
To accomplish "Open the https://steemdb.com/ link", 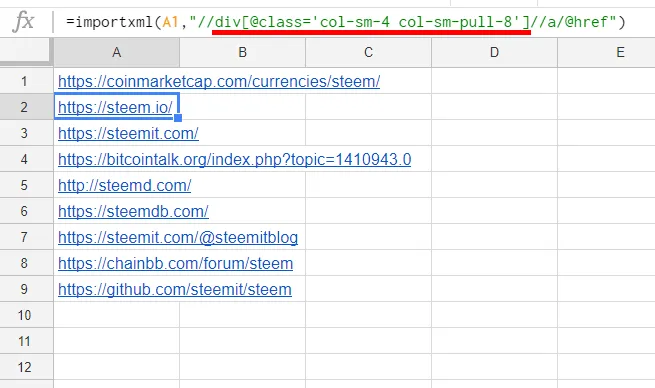I will pyautogui.click(x=133, y=211).
